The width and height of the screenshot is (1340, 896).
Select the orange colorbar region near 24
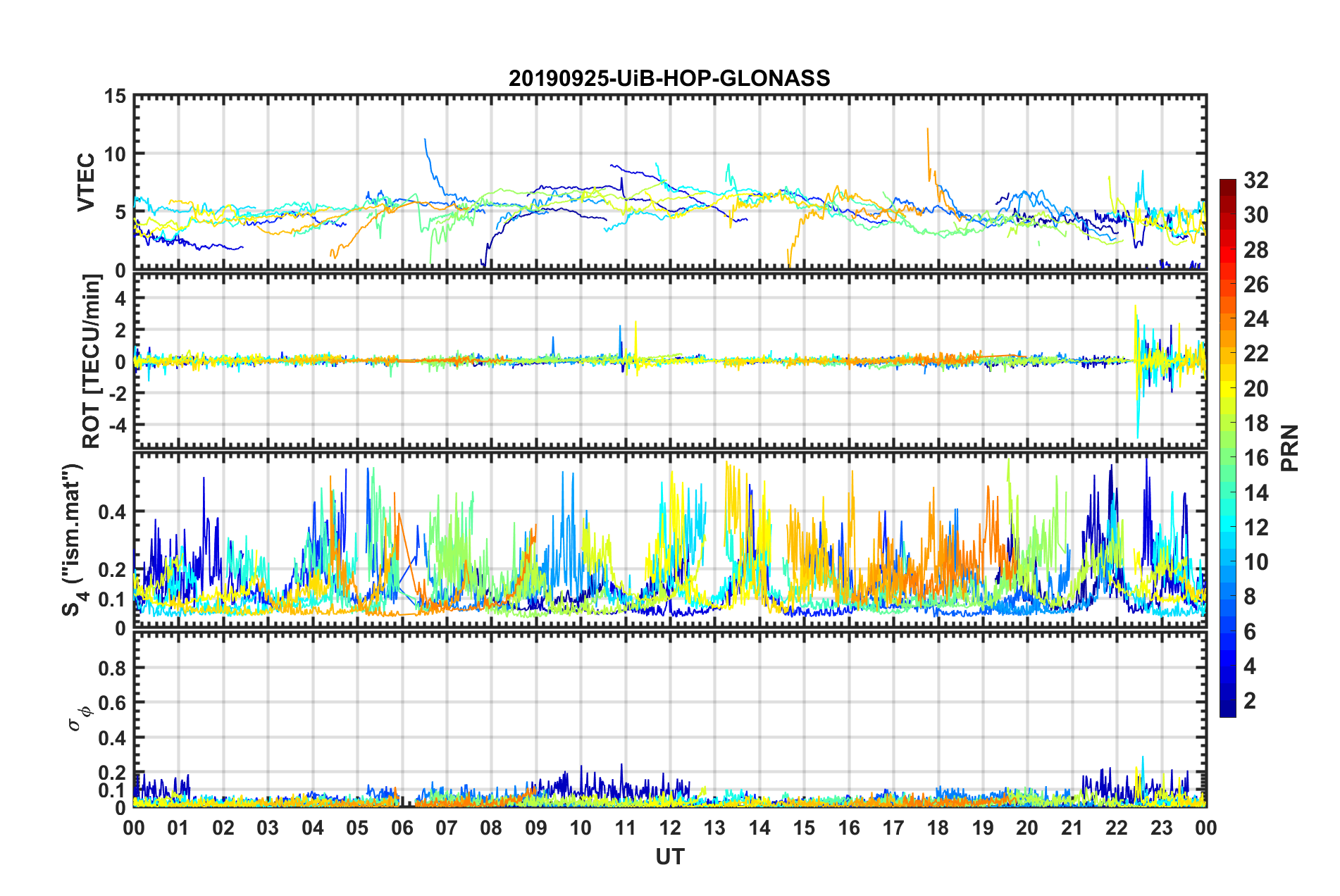click(x=1227, y=320)
